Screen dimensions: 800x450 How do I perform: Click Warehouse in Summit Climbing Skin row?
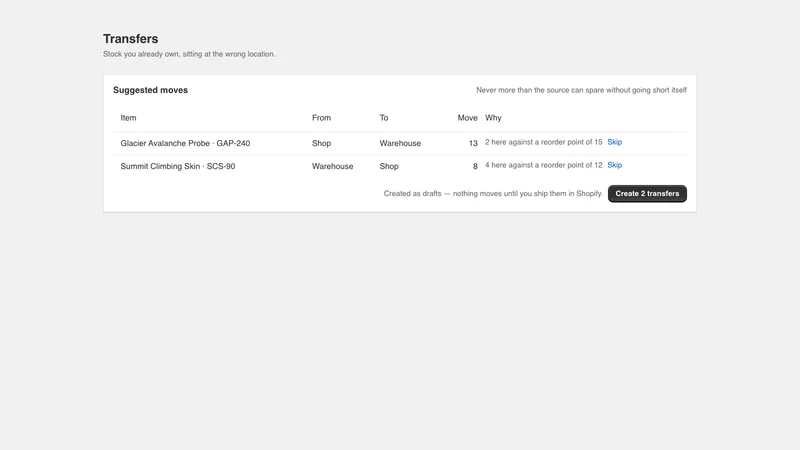click(332, 166)
